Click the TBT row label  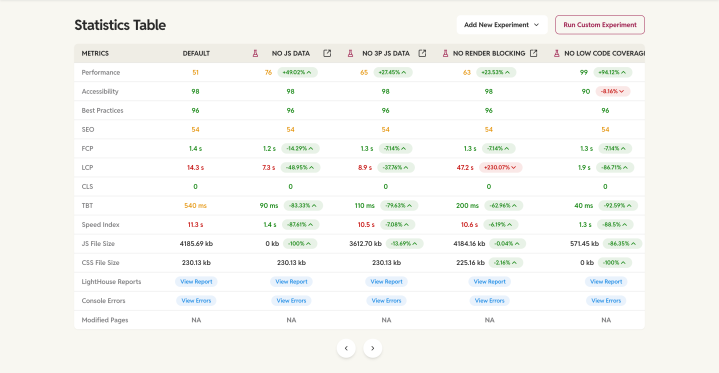(x=87, y=206)
